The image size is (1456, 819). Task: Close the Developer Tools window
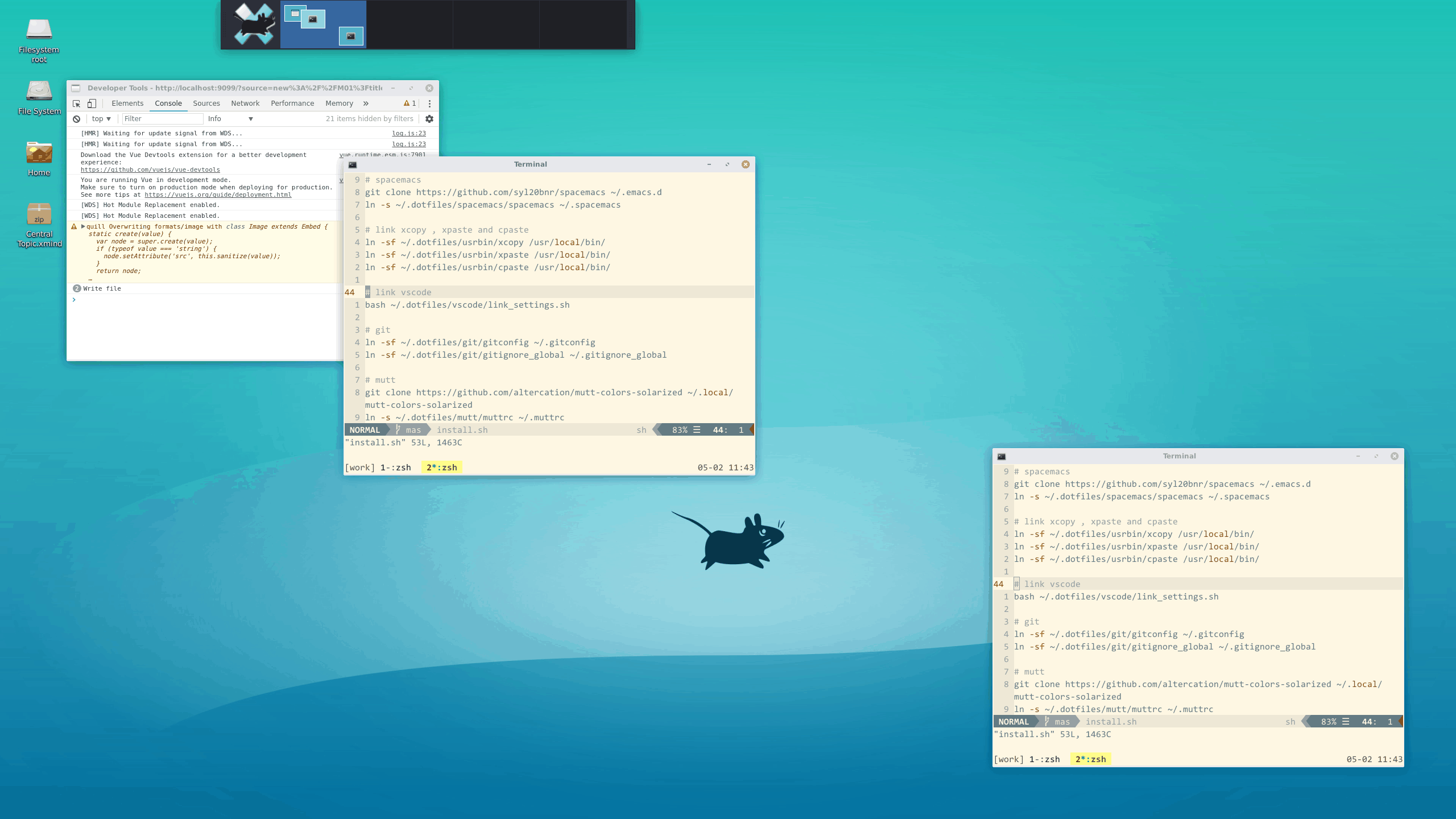tap(429, 88)
